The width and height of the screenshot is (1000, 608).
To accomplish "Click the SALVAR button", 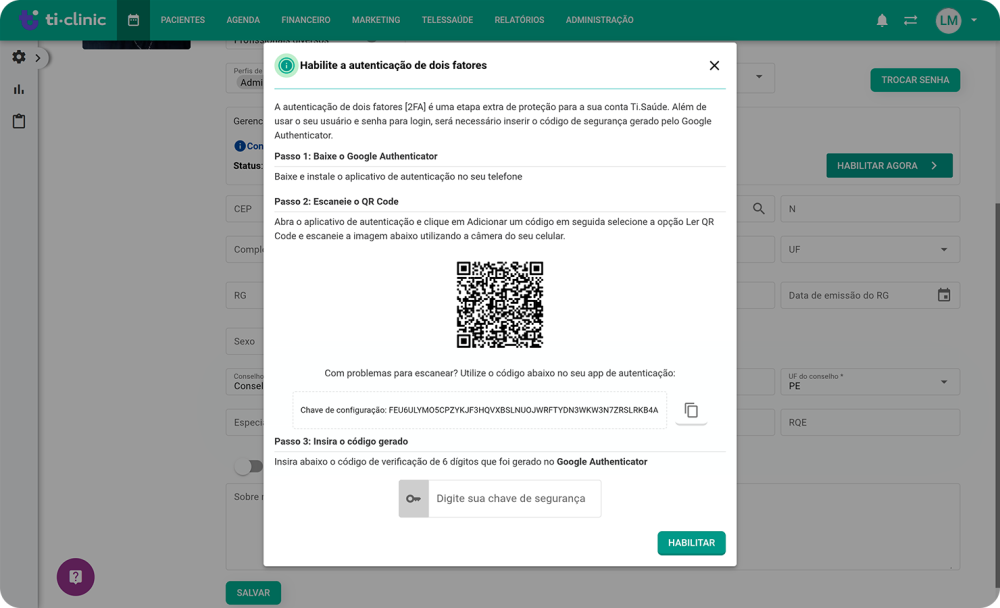I will coord(253,593).
